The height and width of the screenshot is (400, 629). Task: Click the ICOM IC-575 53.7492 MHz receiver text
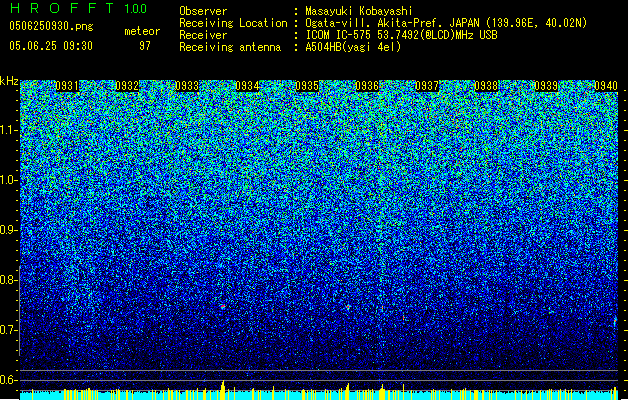(401, 35)
